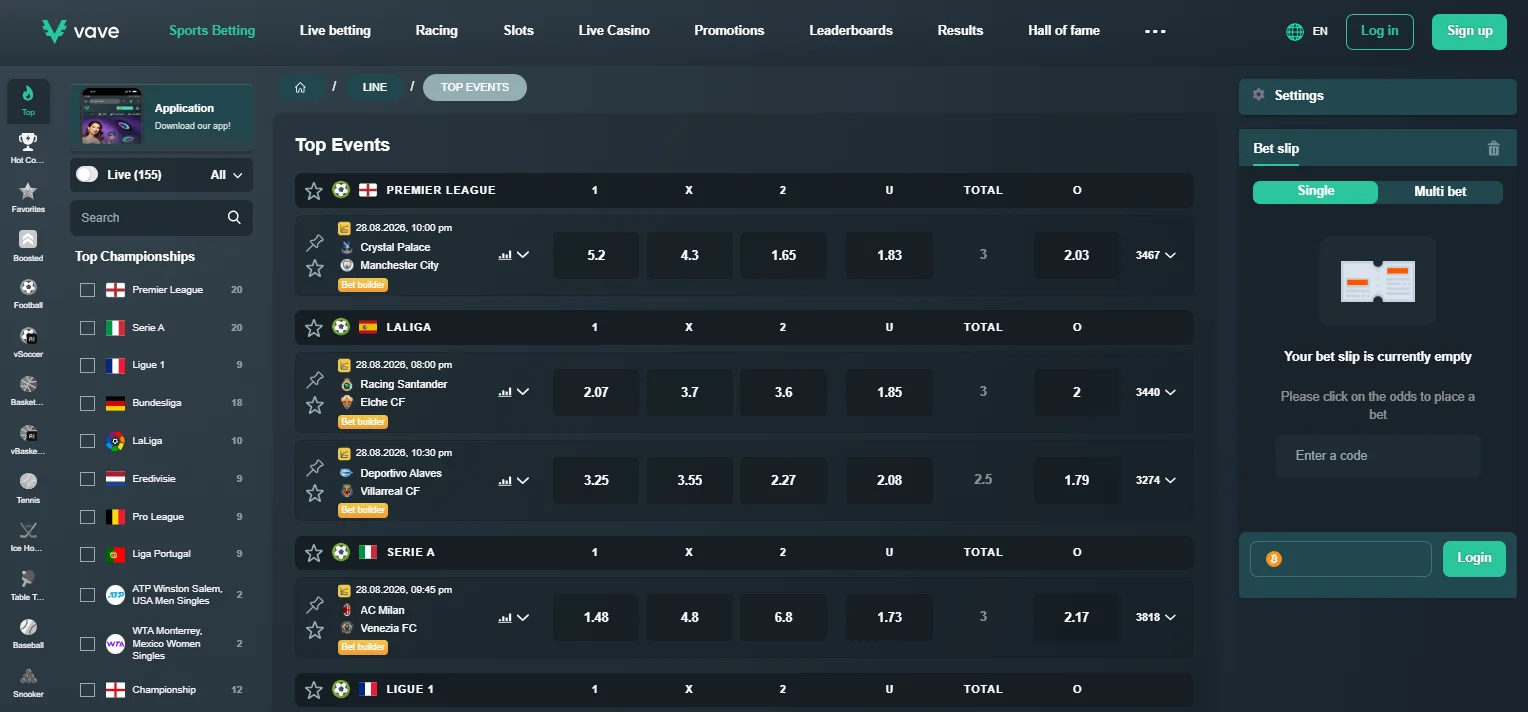Select Table Tennis icon in sidebar
Viewport: 1528px width, 712px height.
[28, 578]
